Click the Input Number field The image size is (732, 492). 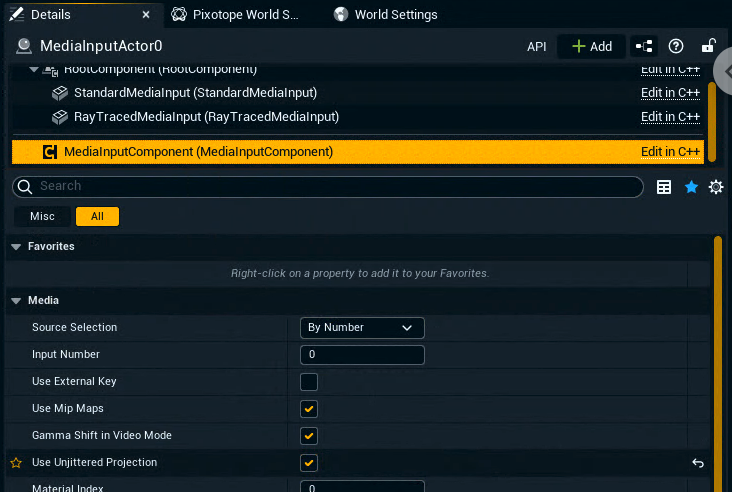tap(362, 355)
